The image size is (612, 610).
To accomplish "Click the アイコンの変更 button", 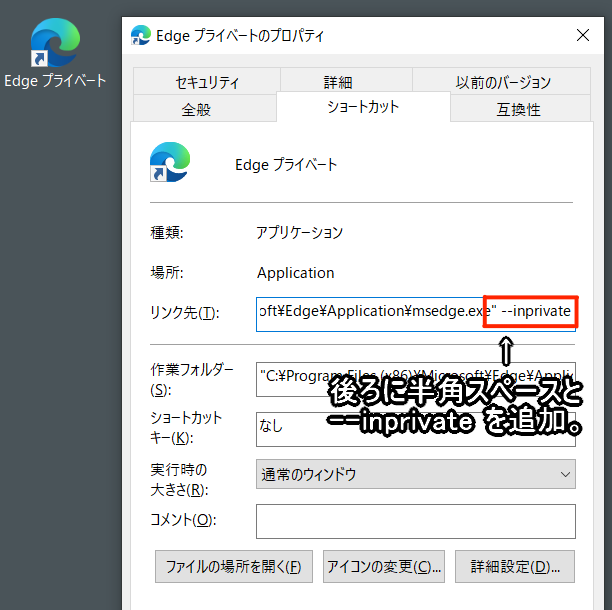I will pos(384,567).
